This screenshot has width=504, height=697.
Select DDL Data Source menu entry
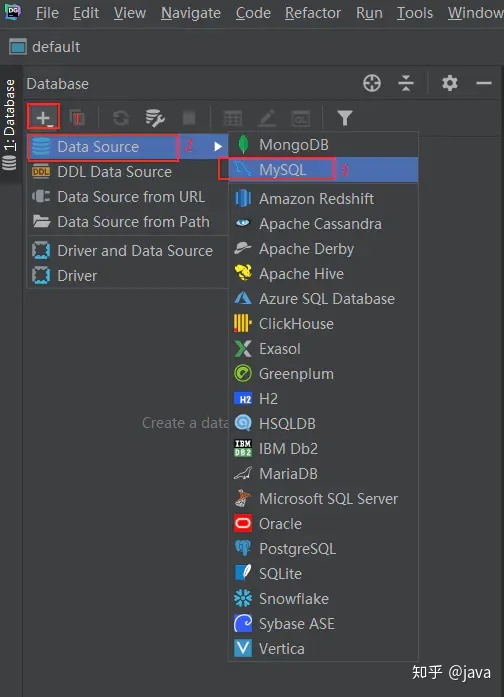pyautogui.click(x=128, y=172)
